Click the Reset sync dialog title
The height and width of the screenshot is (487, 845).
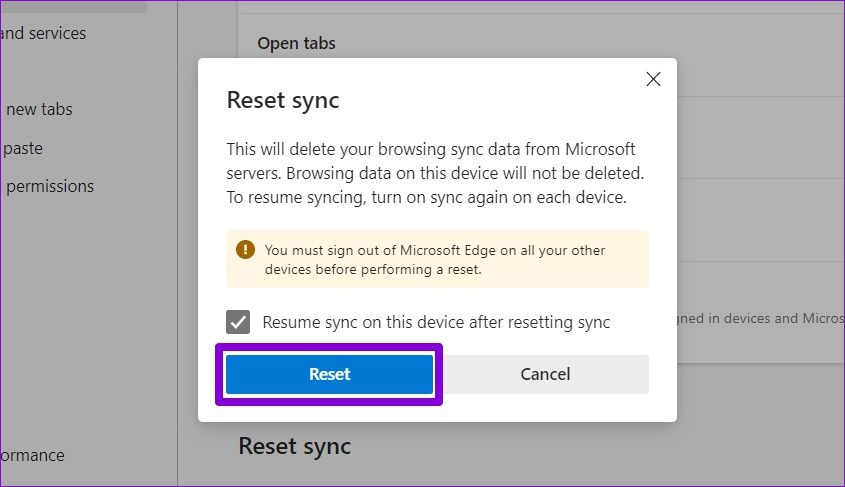(x=283, y=100)
